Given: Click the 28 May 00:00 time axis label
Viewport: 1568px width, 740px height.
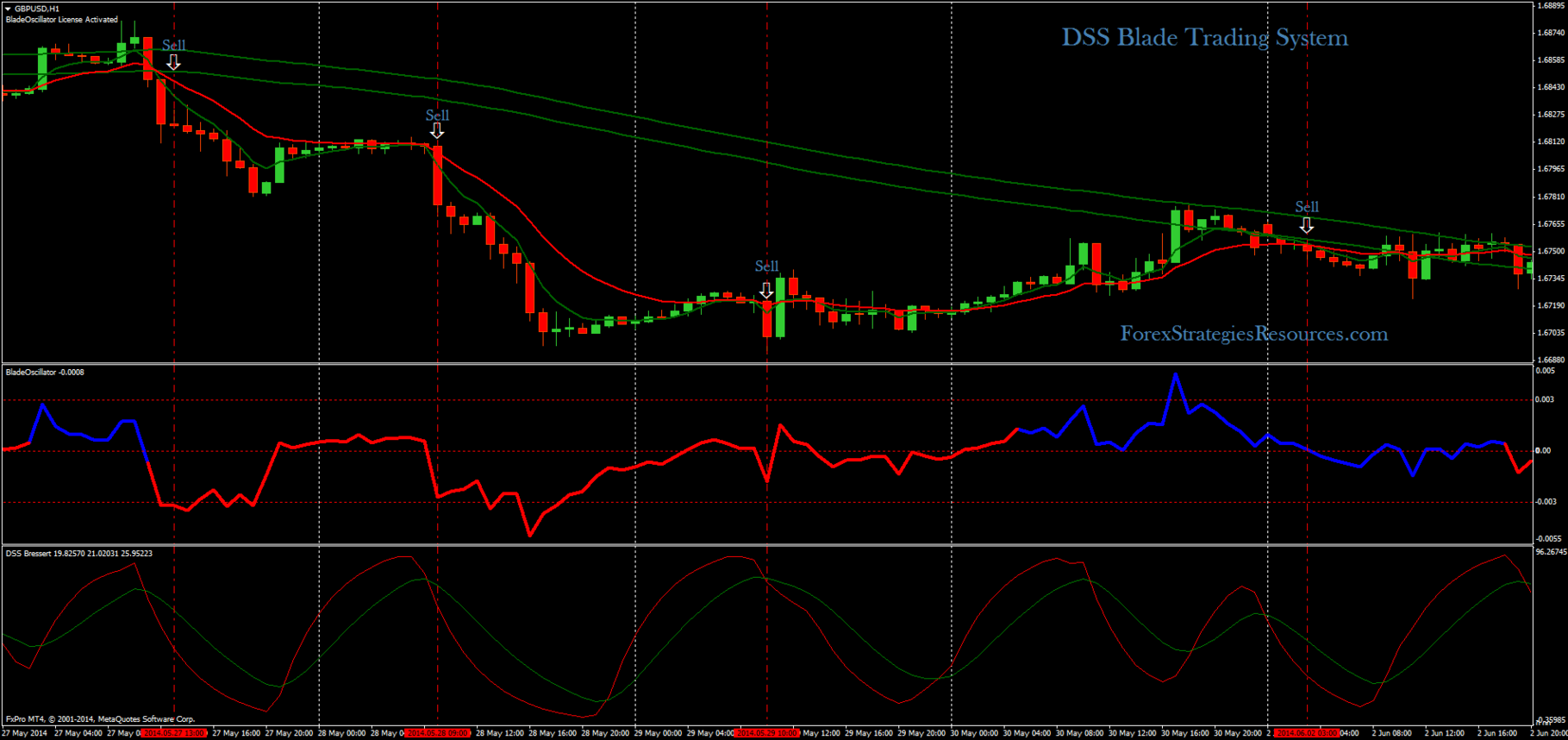Looking at the screenshot, I should point(341,733).
